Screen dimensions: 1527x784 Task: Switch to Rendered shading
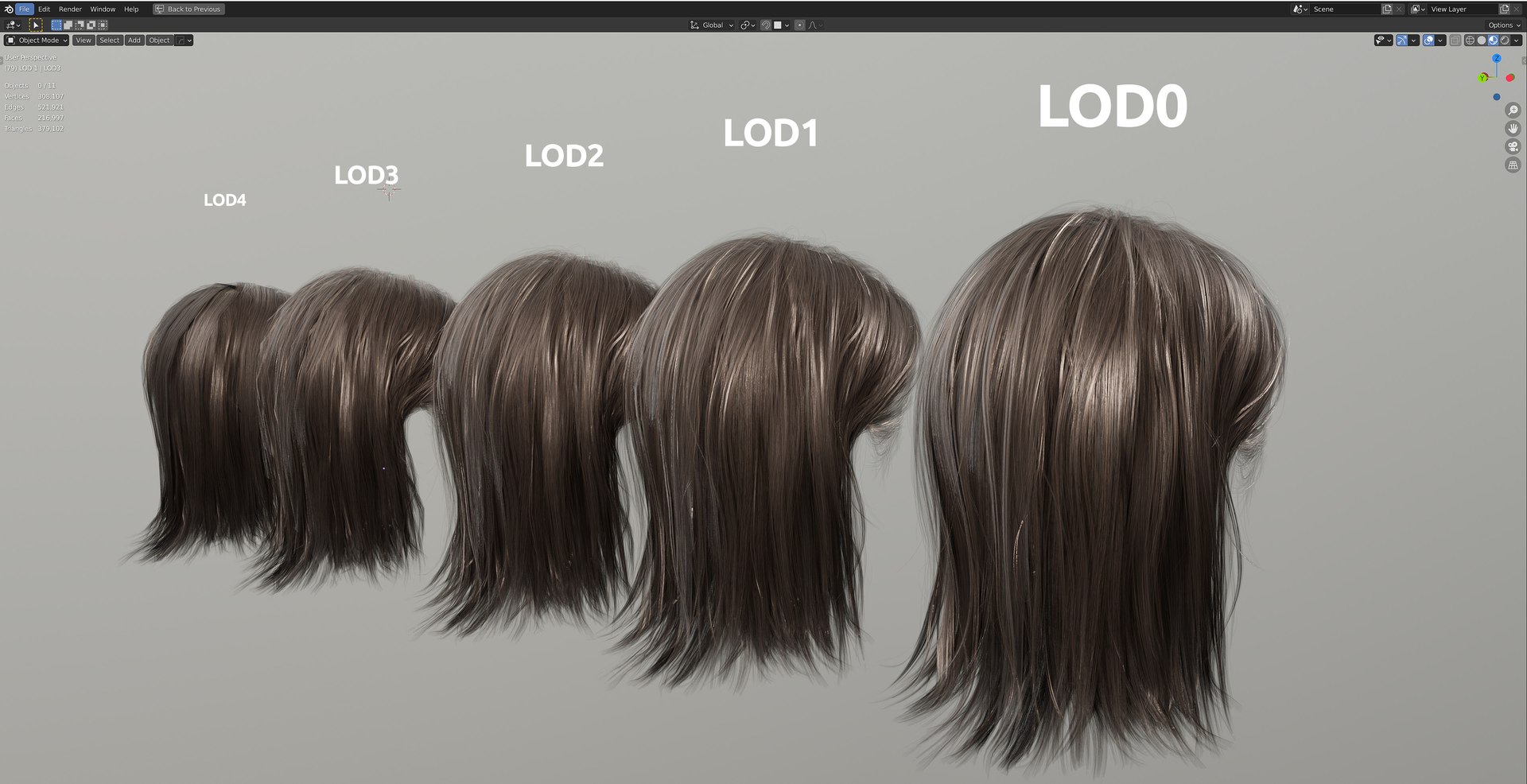[x=1505, y=40]
